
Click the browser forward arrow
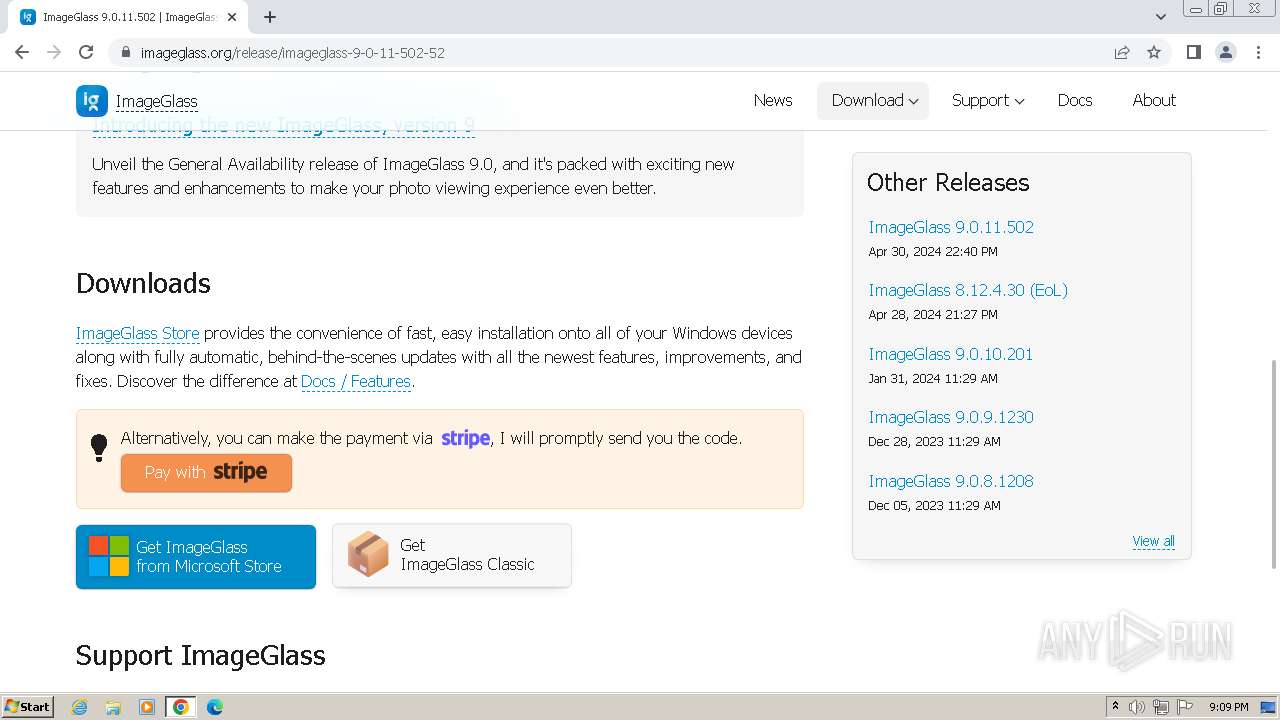(x=54, y=52)
